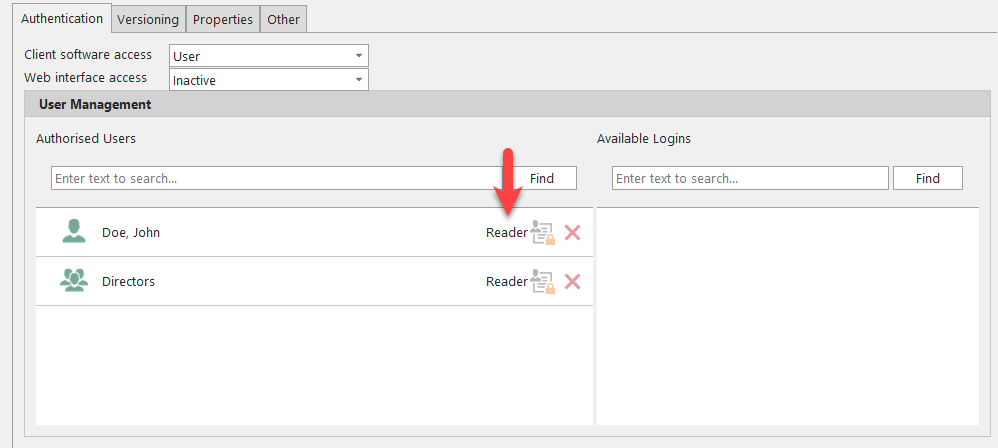
Task: Remove Doe, John with red X
Action: click(572, 233)
